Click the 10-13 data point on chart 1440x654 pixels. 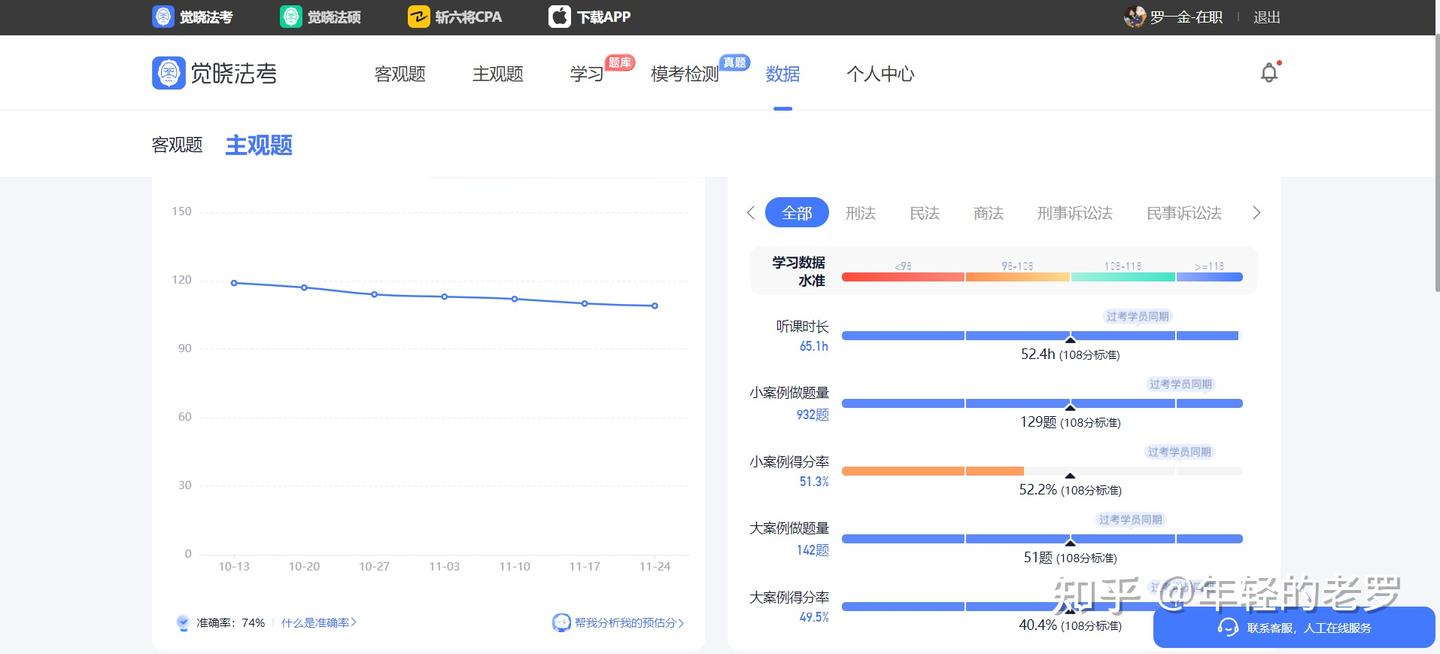[x=234, y=283]
